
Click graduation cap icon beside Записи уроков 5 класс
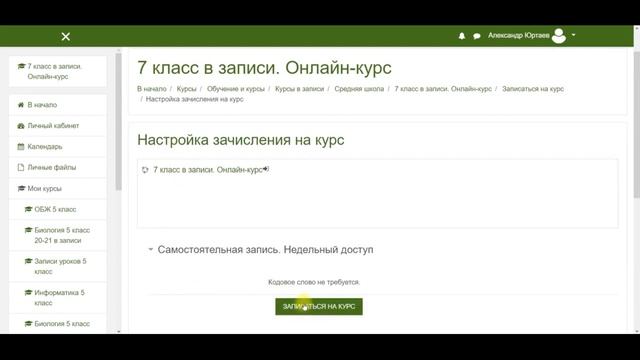pos(28,261)
